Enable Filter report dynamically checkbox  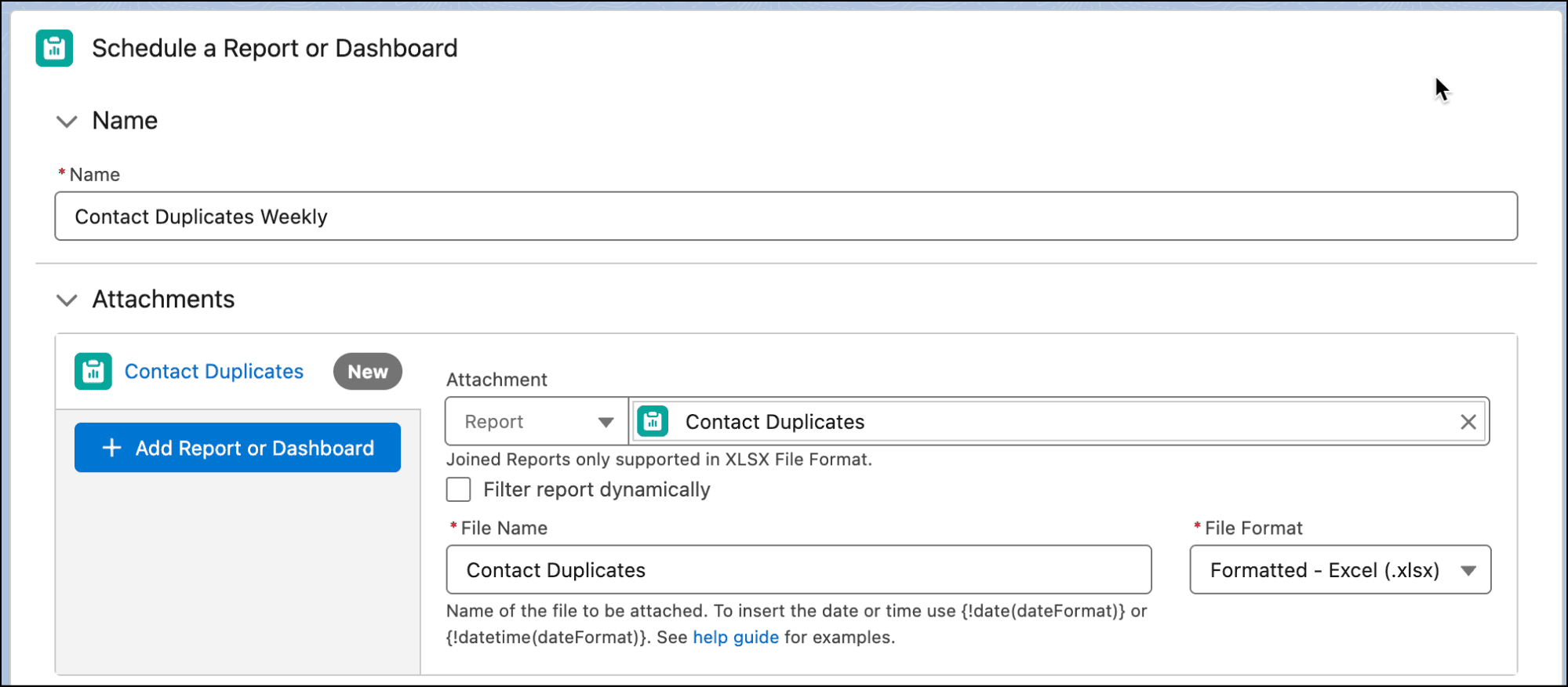click(459, 489)
